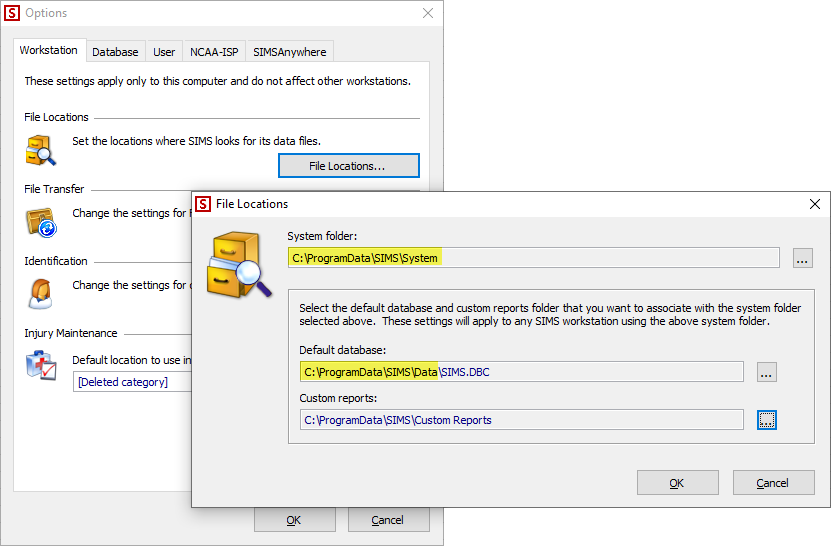This screenshot has height=546, width=831.
Task: Click the 'File Transfer' section heading
Action: pyautogui.click(x=54, y=189)
